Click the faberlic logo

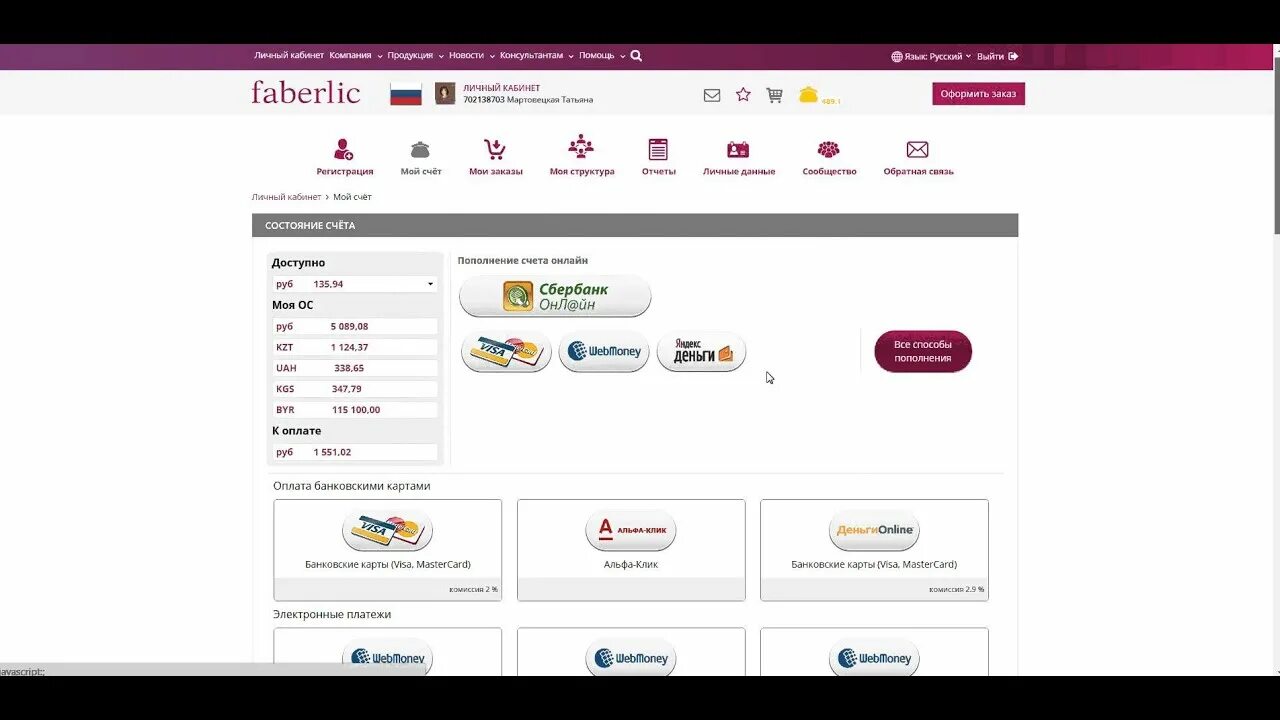coord(305,93)
